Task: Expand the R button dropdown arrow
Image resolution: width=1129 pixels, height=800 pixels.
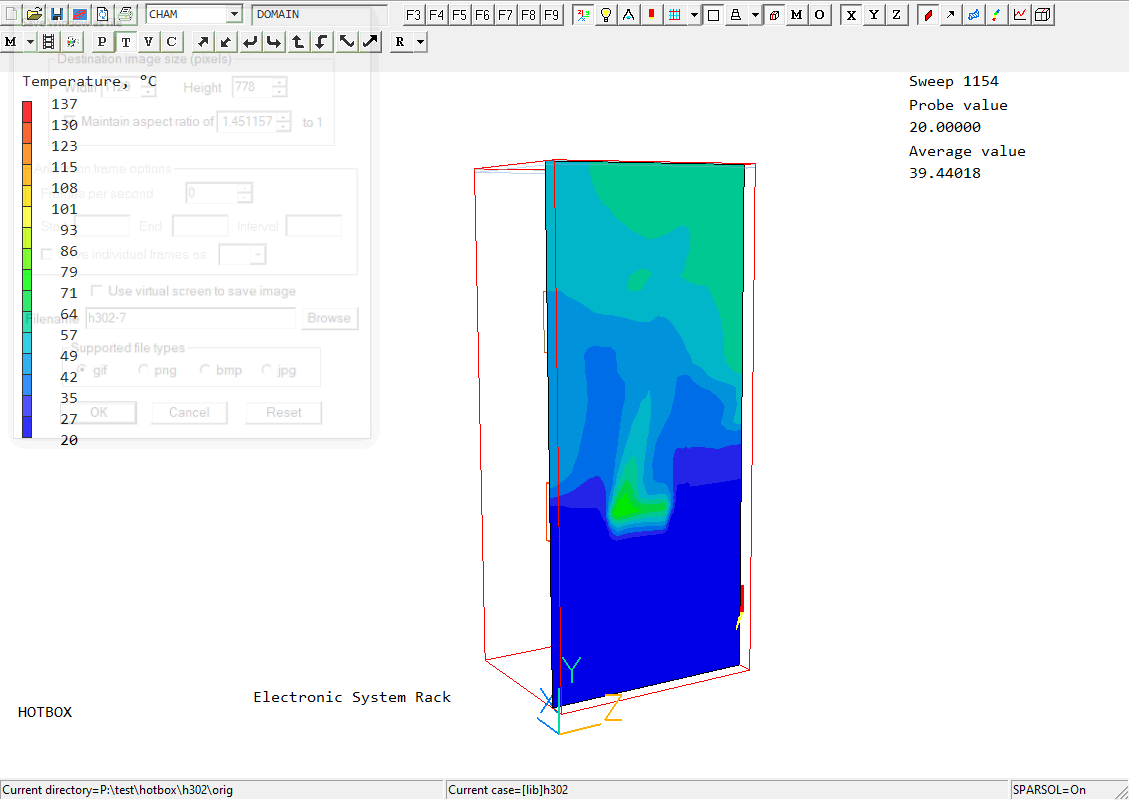Action: pyautogui.click(x=420, y=41)
